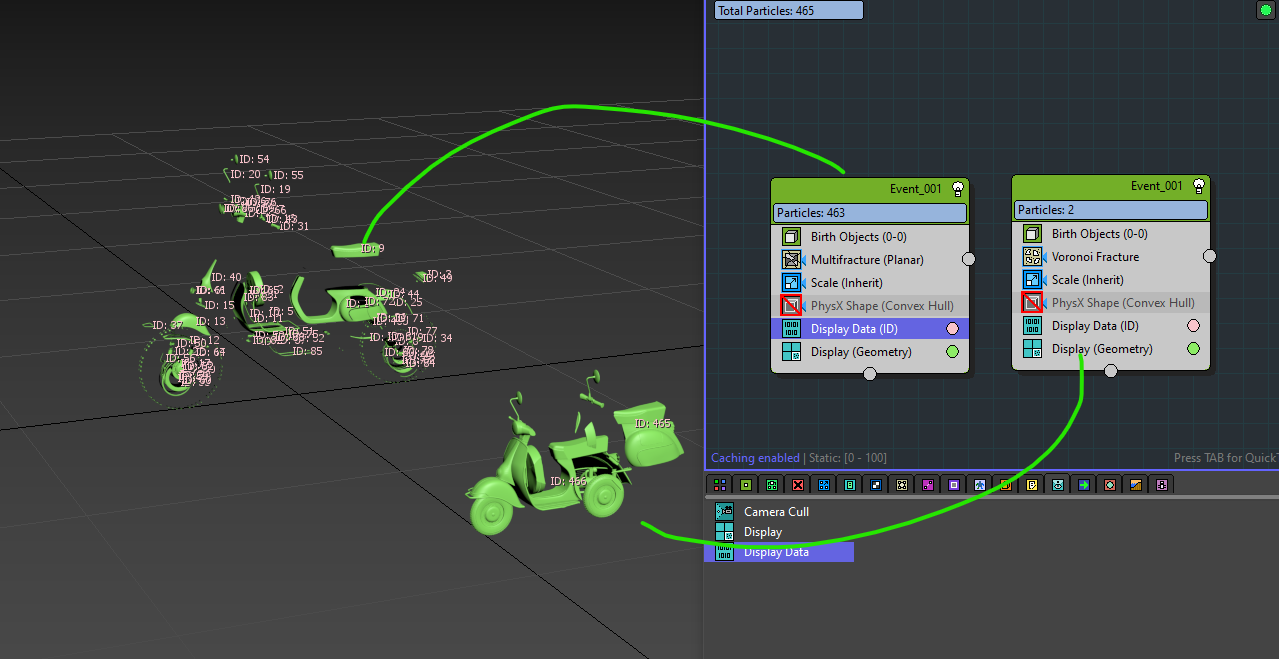Screen dimensions: 1279x659
Task: Open the green arrow operator category tab
Action: (1084, 485)
